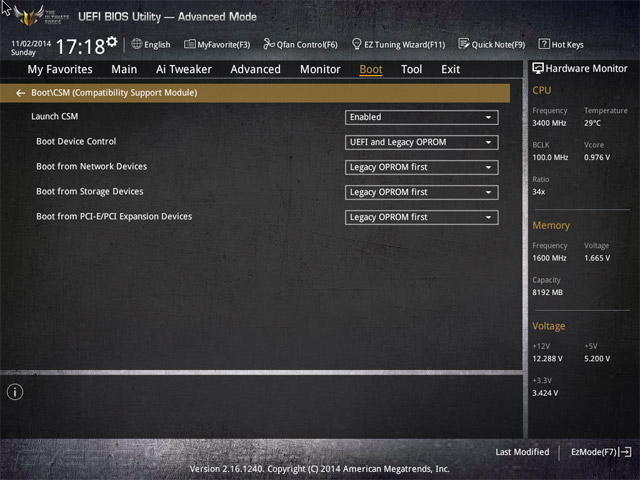Launch EZ Tuning Wizard lightbulb icon
This screenshot has height=480, width=640.
coord(356,44)
